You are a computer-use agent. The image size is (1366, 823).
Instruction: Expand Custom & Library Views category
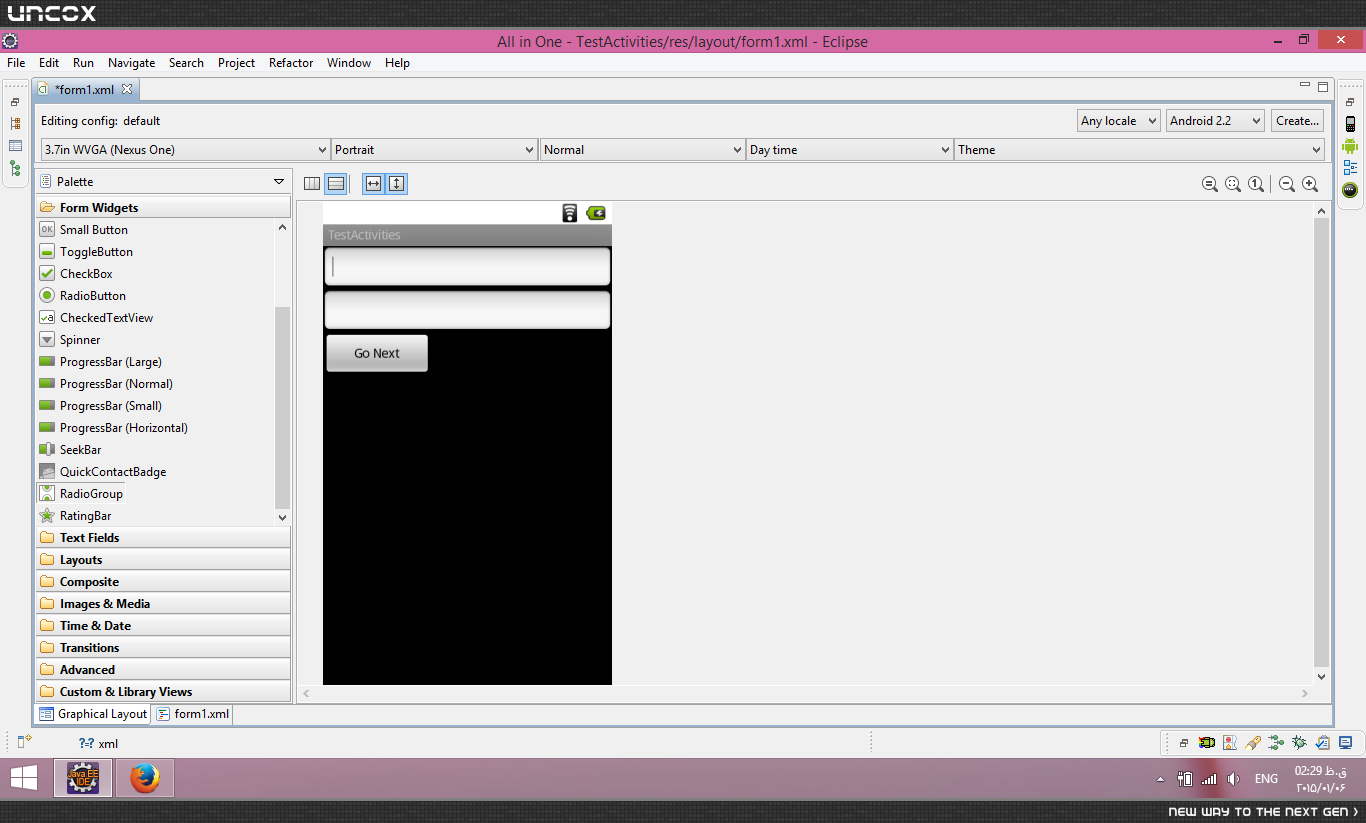(163, 692)
